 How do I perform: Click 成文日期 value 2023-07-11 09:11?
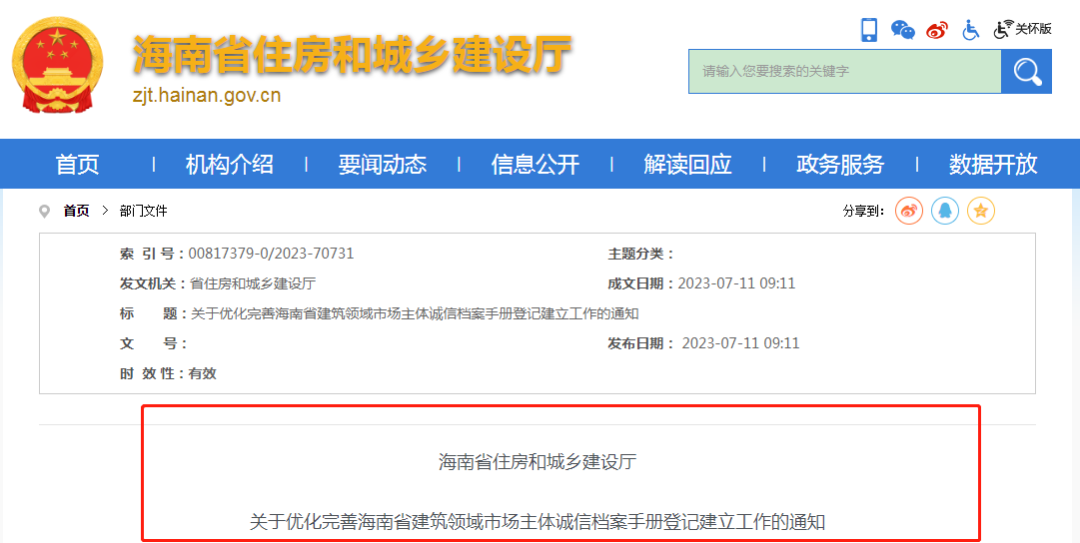736,284
